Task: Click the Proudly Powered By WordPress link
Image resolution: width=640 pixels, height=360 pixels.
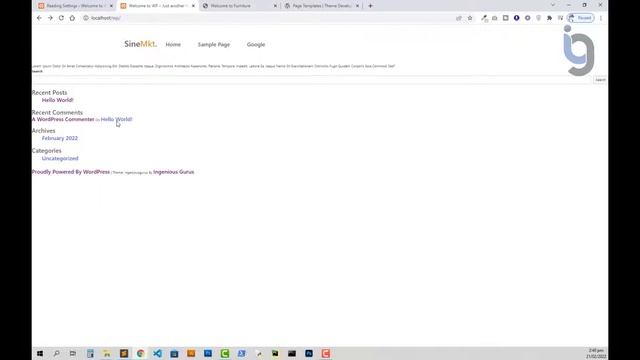Action: click(71, 172)
